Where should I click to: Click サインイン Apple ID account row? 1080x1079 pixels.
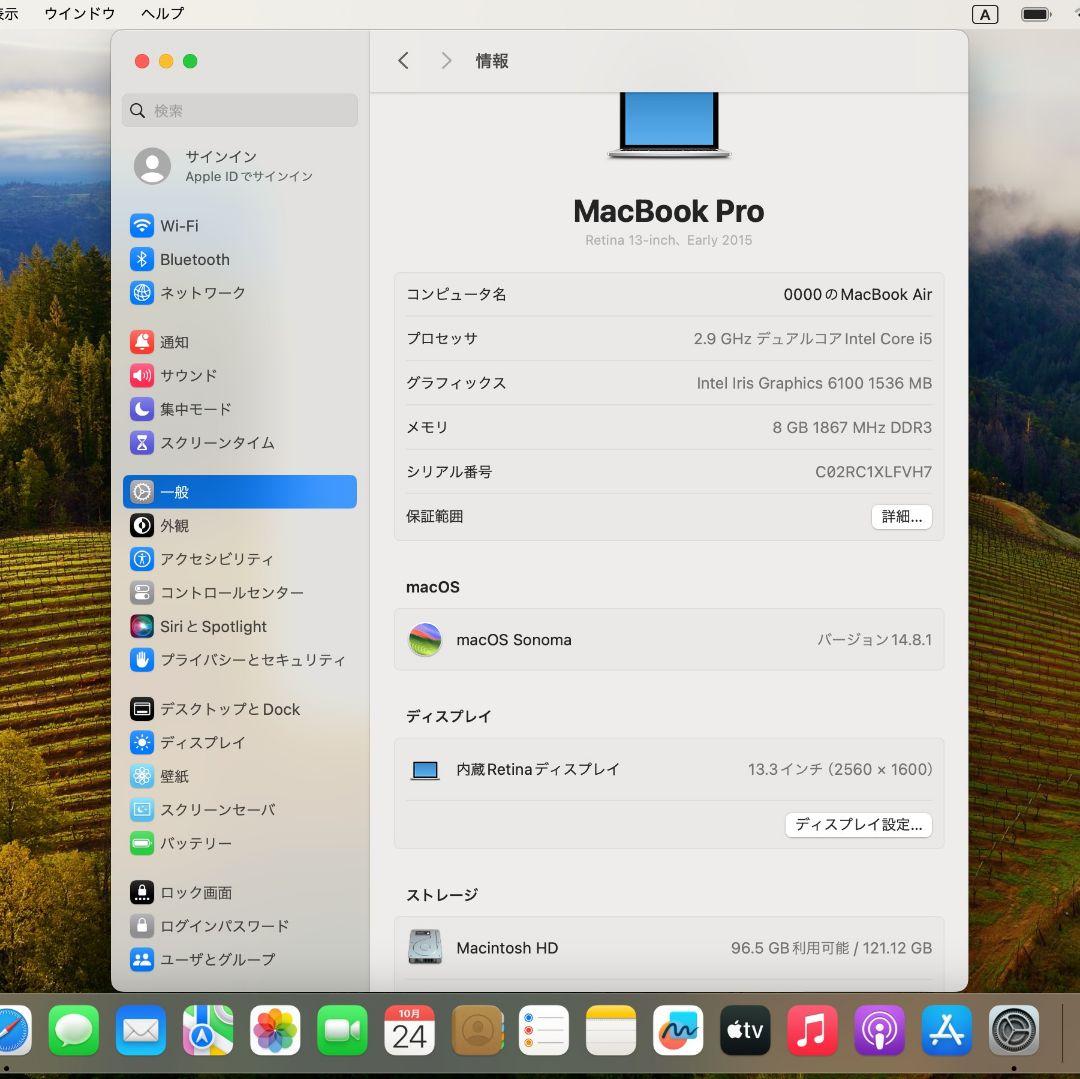click(240, 166)
